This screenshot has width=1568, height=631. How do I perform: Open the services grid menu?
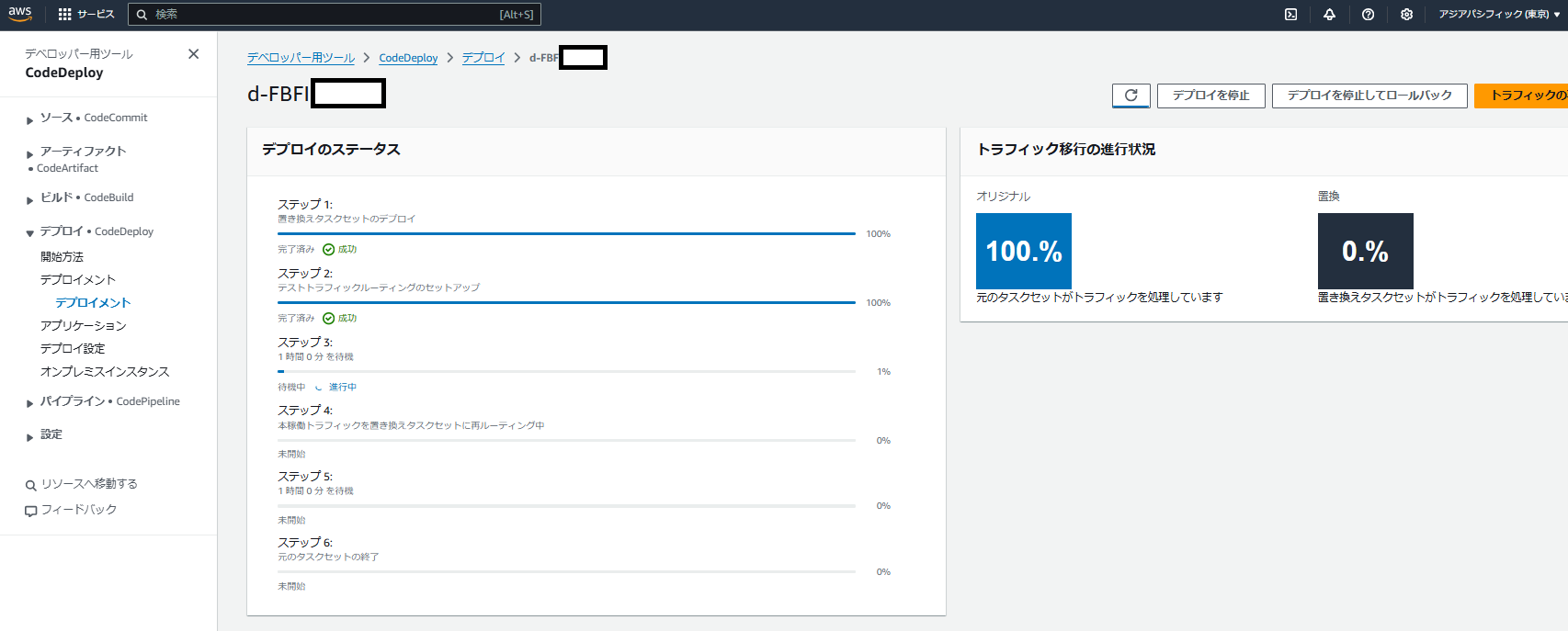[86, 15]
